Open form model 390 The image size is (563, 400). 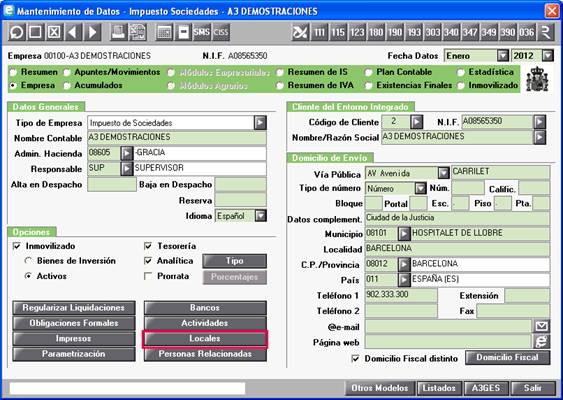click(x=508, y=33)
